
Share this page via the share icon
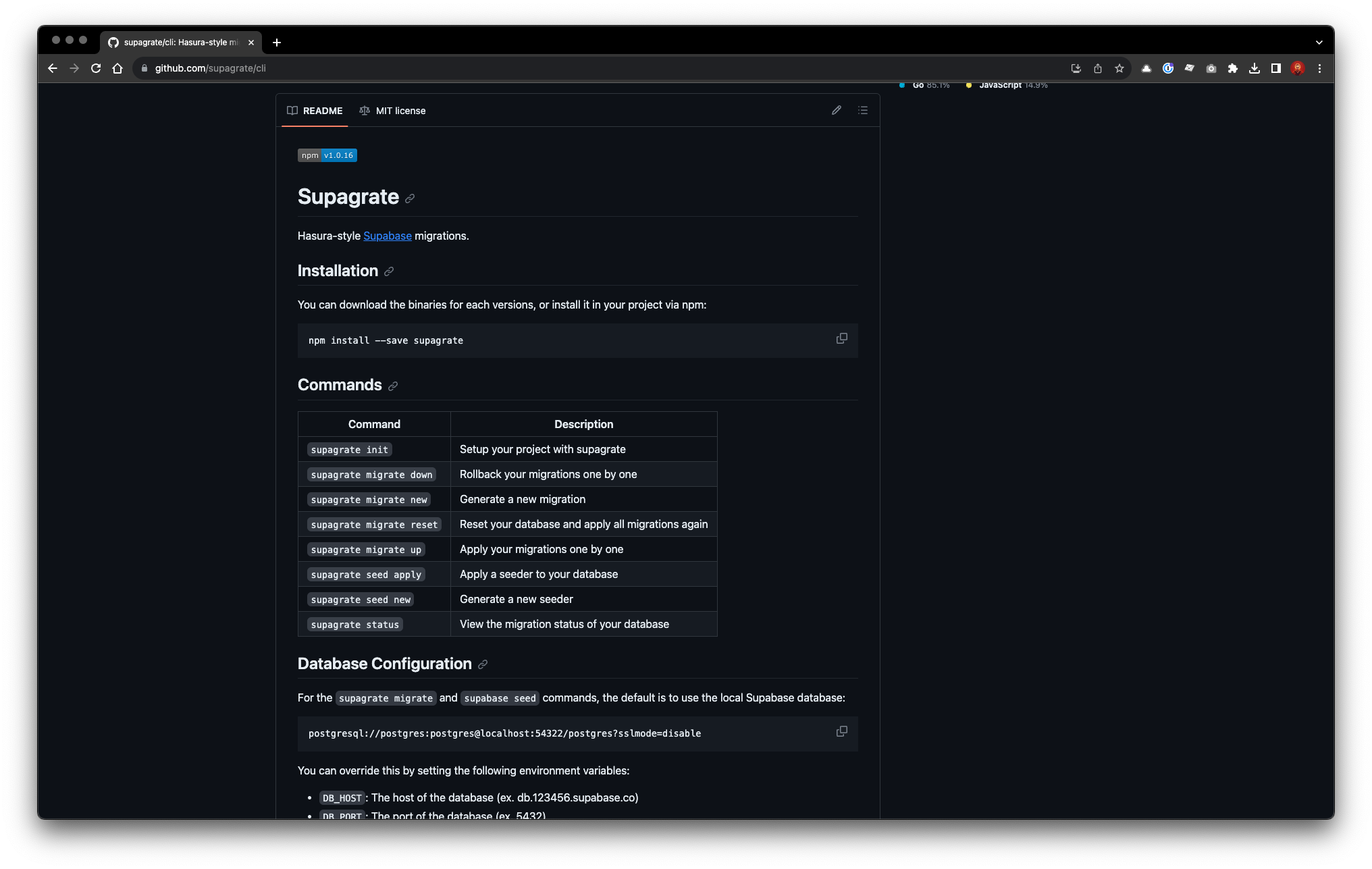1098,68
